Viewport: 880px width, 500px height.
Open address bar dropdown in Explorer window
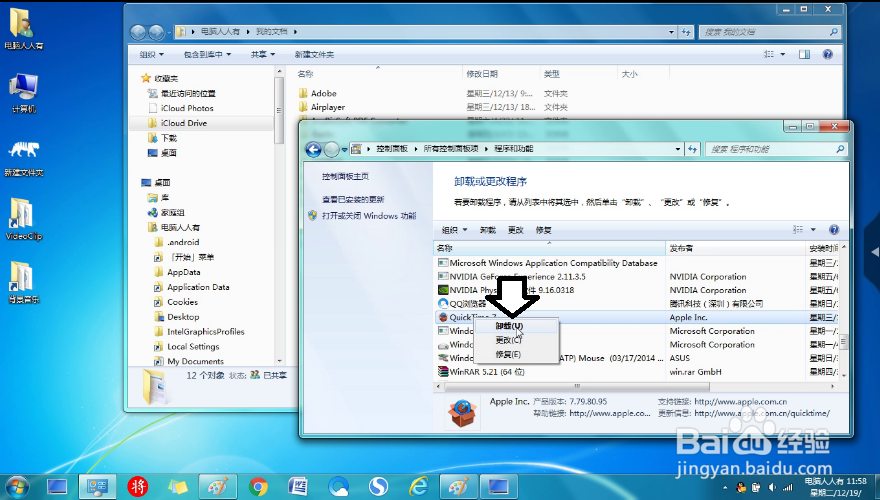[671, 32]
